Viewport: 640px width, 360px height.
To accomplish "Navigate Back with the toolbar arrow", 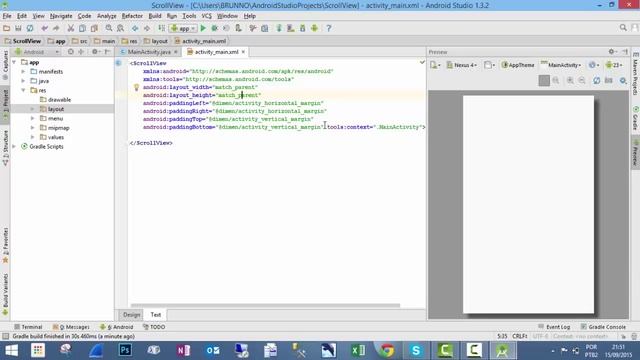I will click(135, 28).
